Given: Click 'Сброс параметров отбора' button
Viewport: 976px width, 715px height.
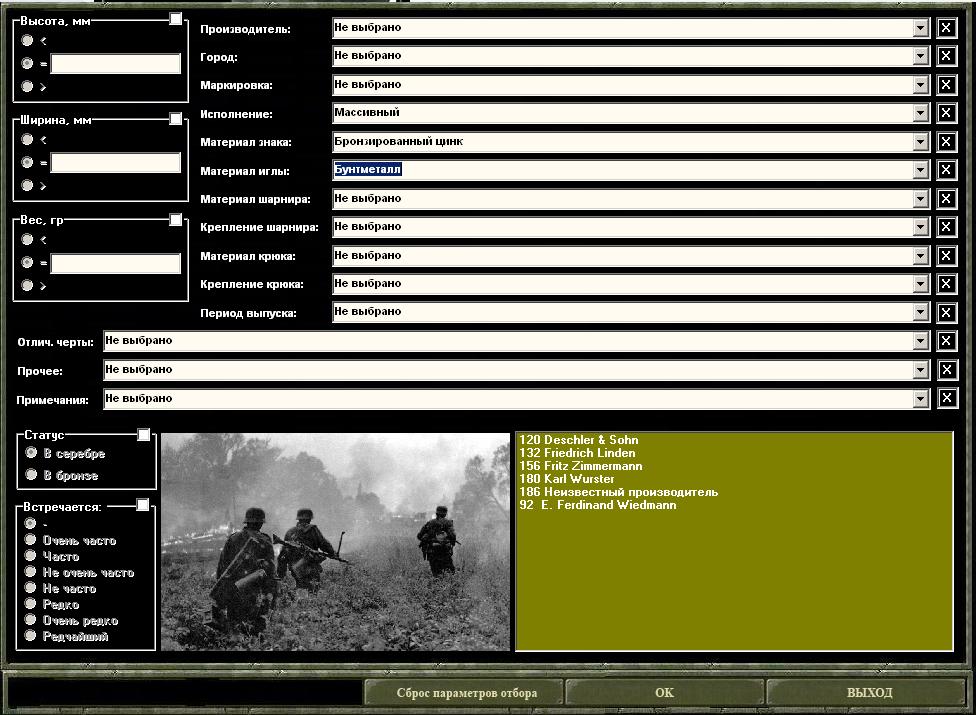Looking at the screenshot, I should [x=466, y=693].
